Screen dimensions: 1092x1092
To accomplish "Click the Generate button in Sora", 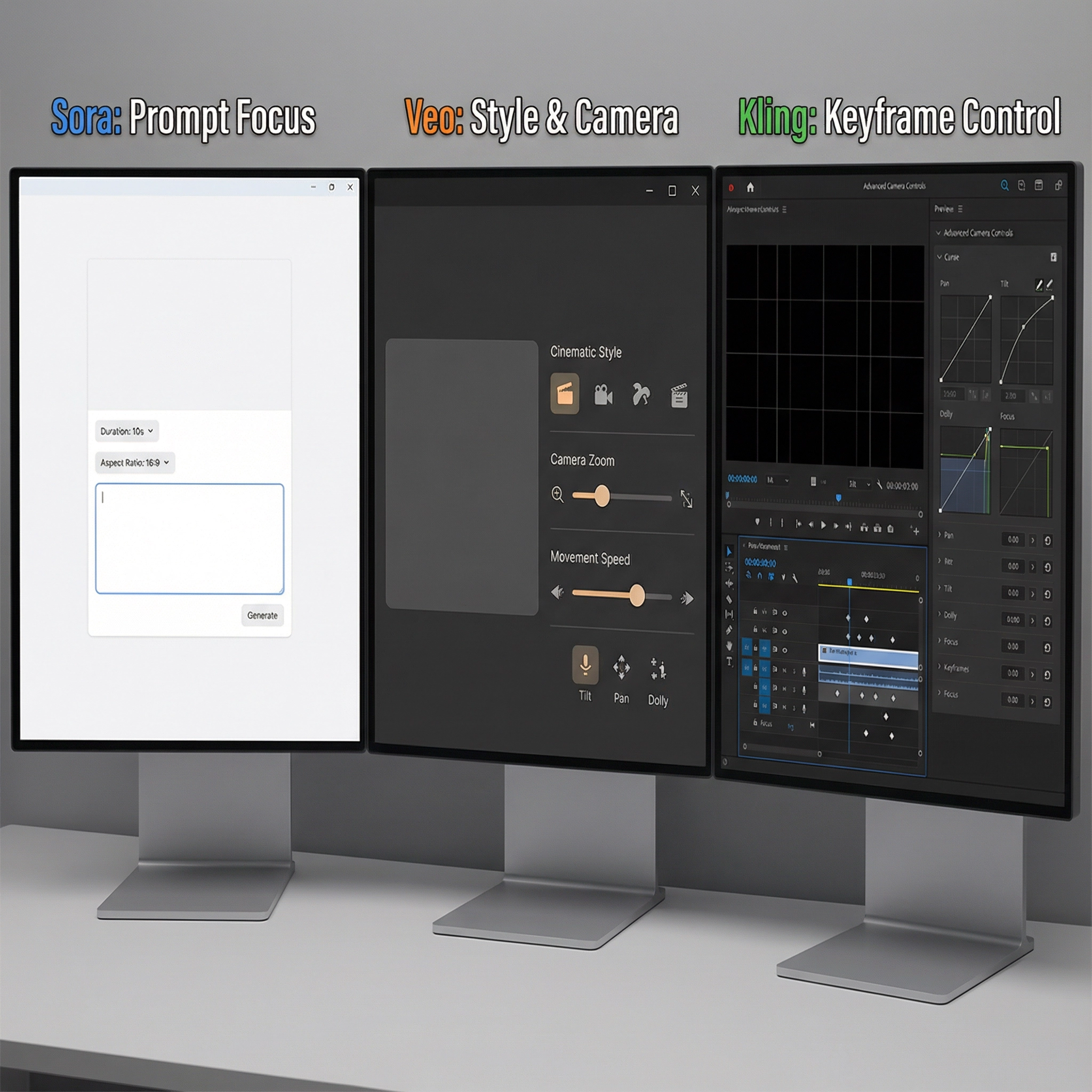I will pos(262,615).
